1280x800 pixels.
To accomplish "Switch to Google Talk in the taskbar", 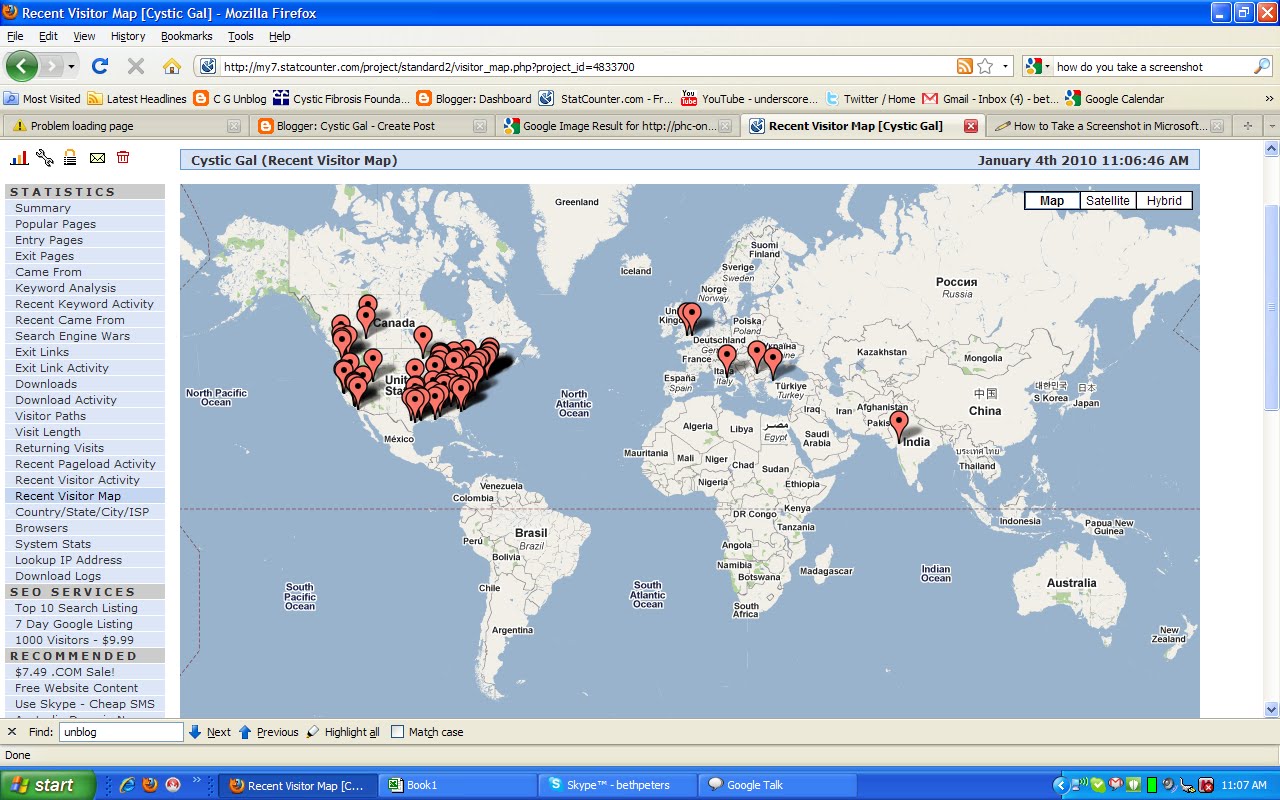I will [x=777, y=785].
